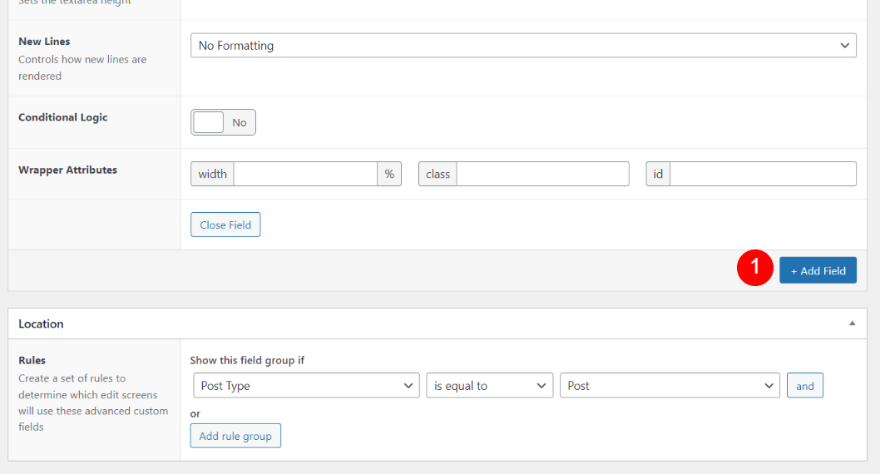Click the Wrapper Attributes label
Viewport: 880px width, 474px height.
tap(68, 170)
